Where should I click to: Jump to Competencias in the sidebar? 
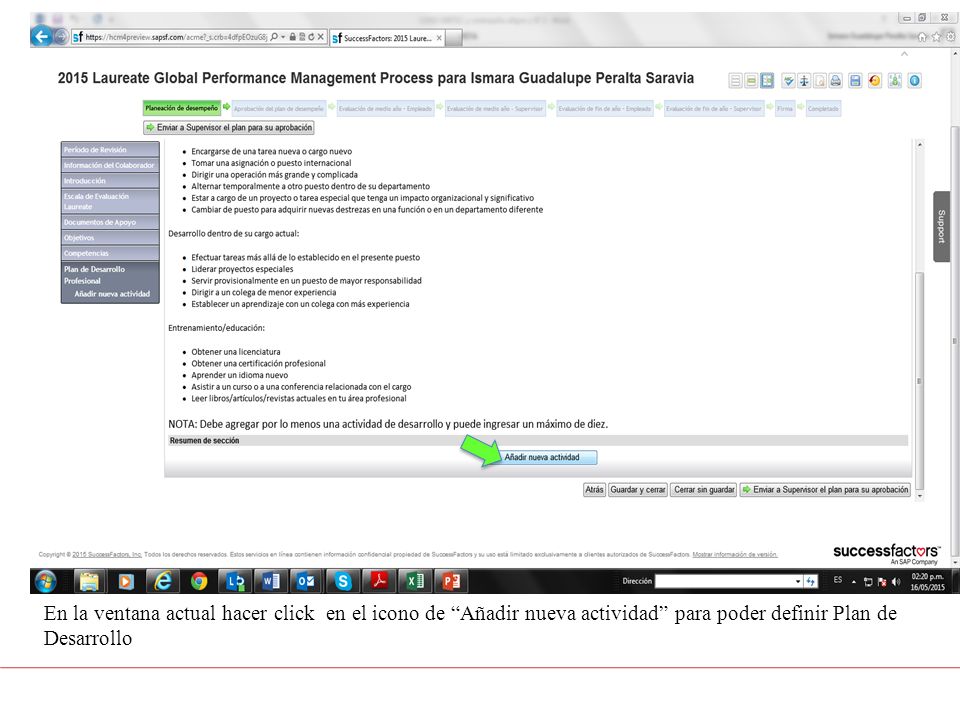(x=110, y=253)
